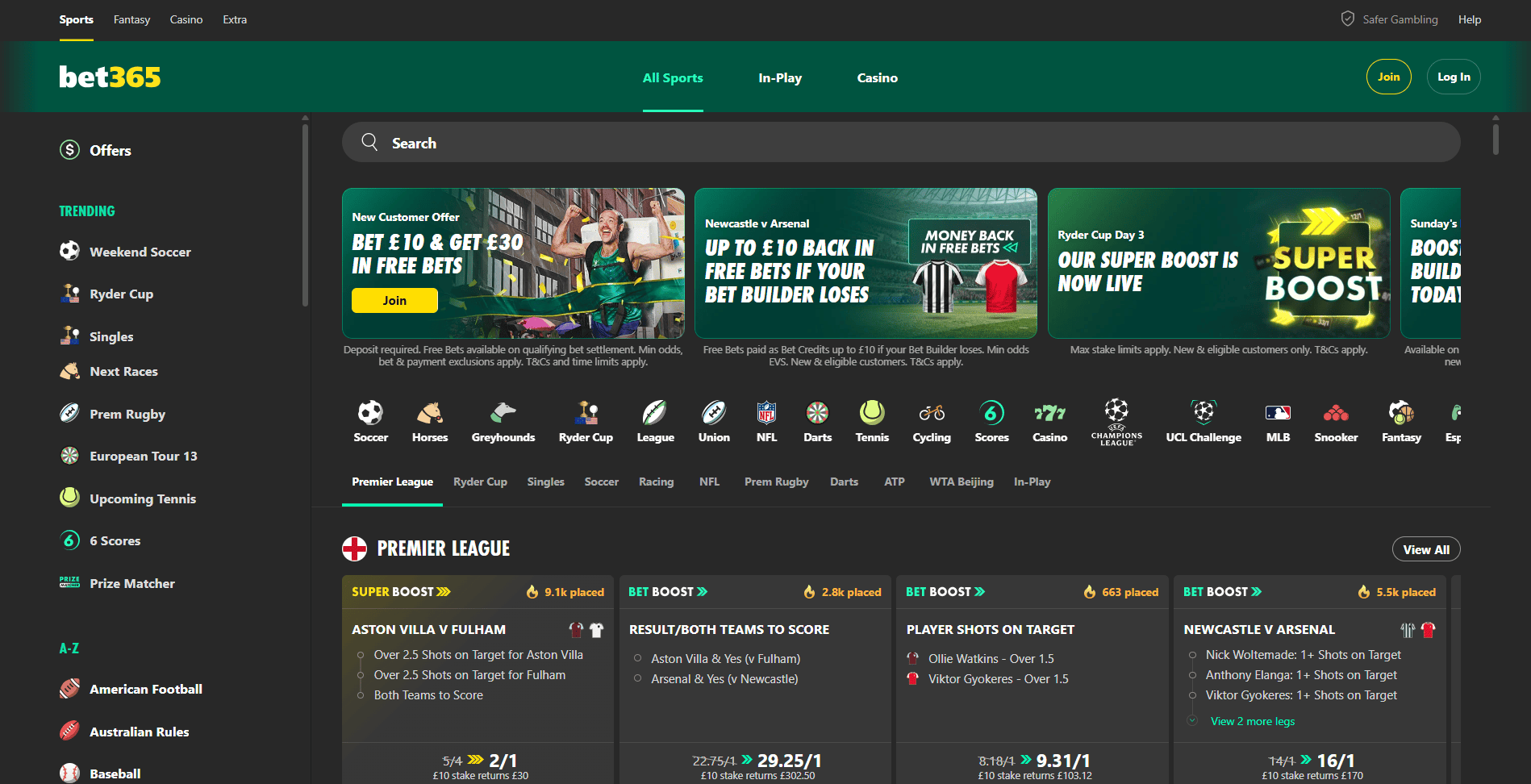The width and height of the screenshot is (1531, 784).
Task: Click the Search field
Action: point(901,142)
